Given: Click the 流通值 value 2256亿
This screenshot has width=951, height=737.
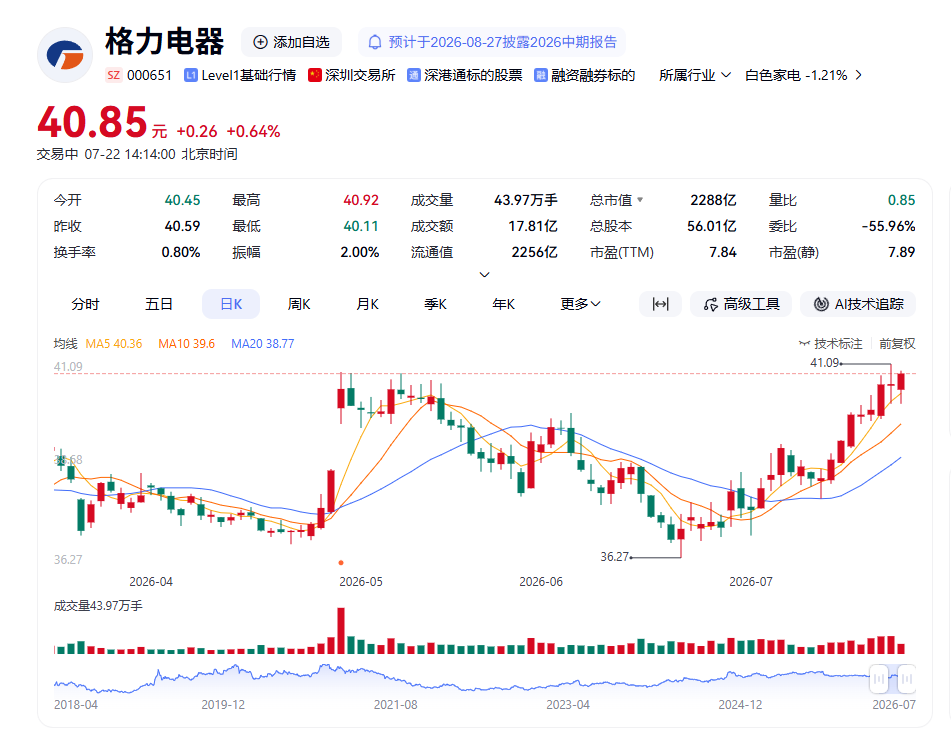Looking at the screenshot, I should (x=534, y=252).
